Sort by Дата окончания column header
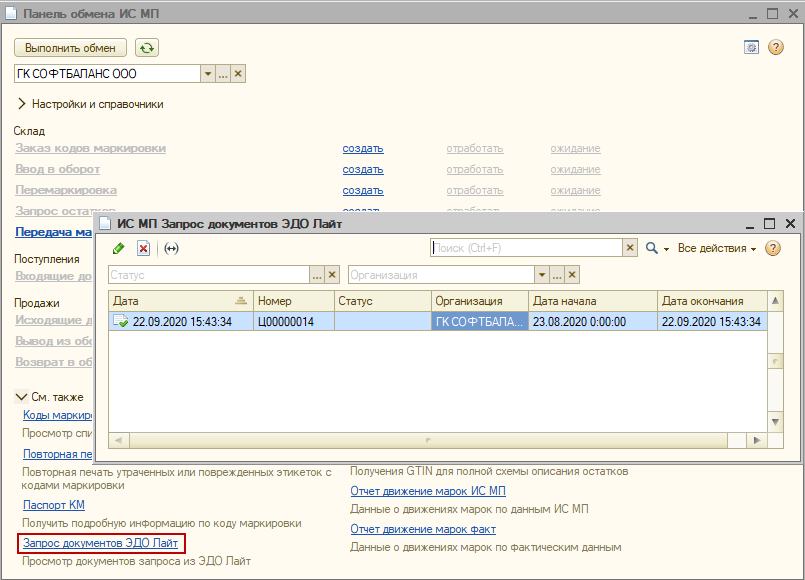This screenshot has width=805, height=580. pyautogui.click(x=712, y=301)
